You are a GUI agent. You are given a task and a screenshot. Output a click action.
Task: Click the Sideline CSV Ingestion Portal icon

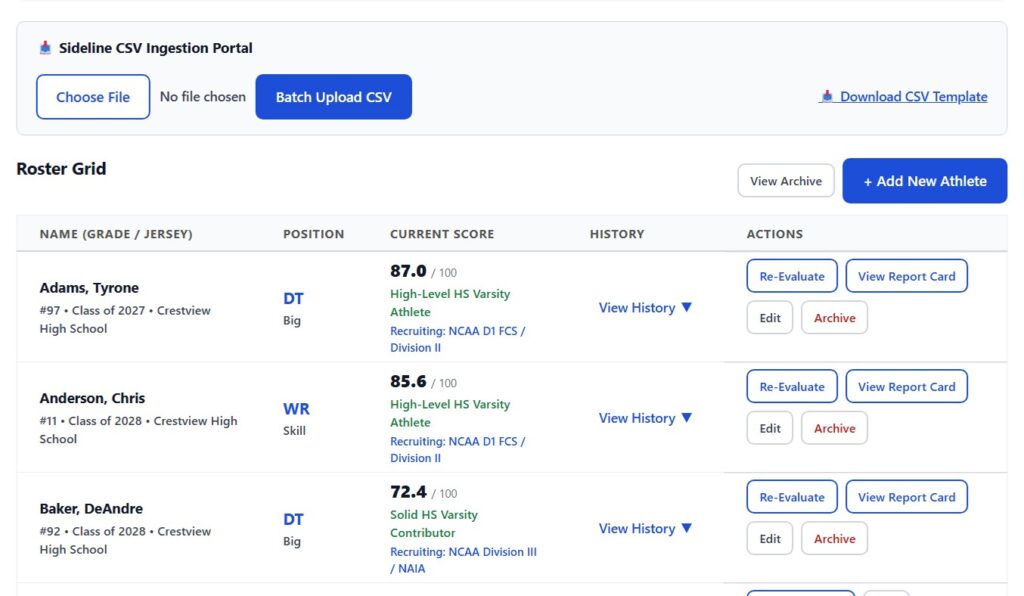(x=45, y=48)
